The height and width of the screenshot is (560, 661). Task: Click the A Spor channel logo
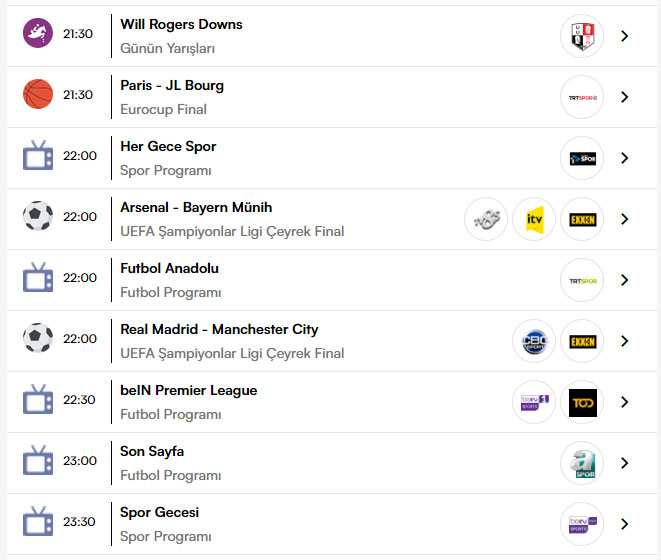582,463
